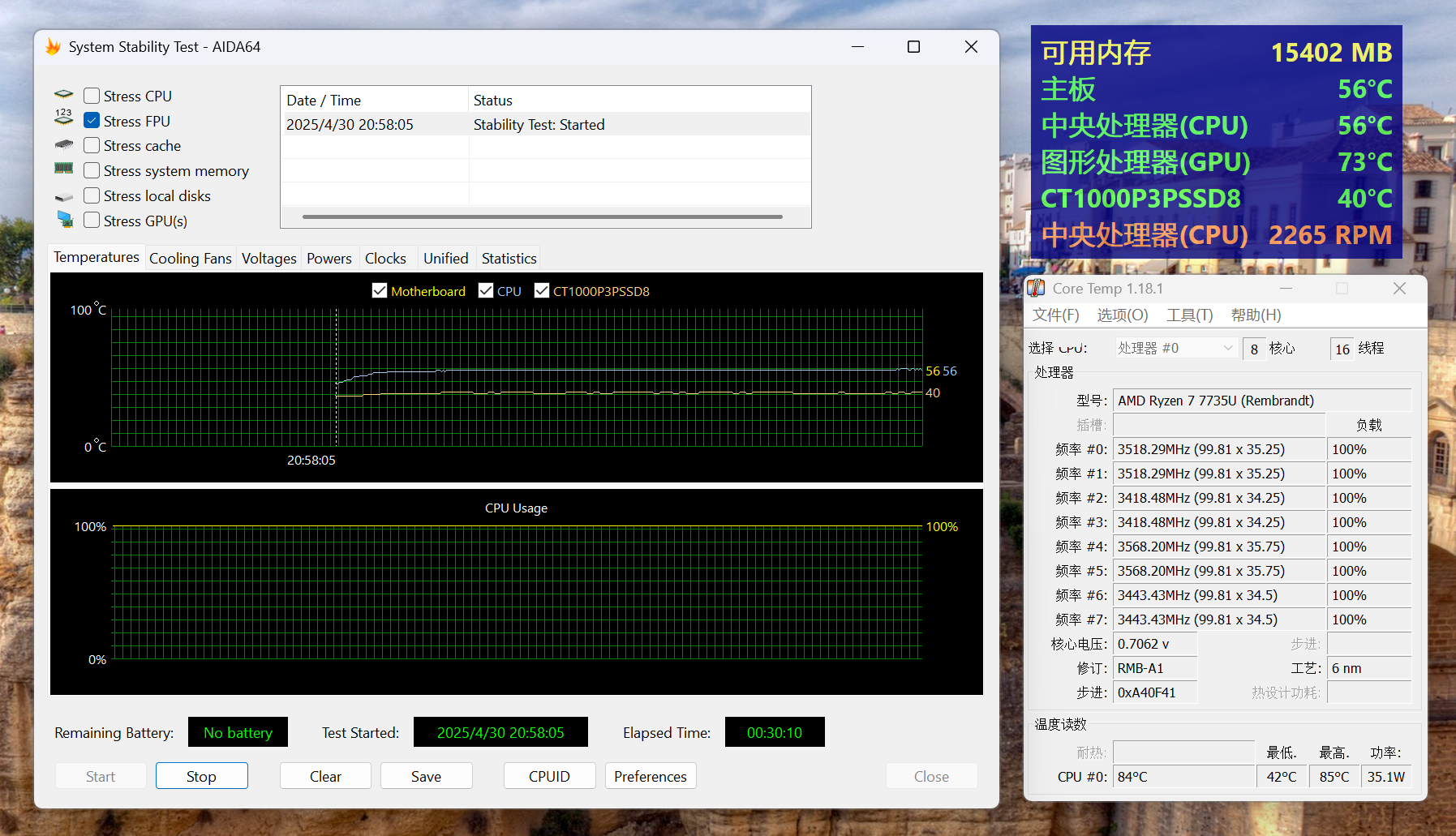Minimize the Core Temp window
Screen dimensions: 1456x836
pos(1286,289)
